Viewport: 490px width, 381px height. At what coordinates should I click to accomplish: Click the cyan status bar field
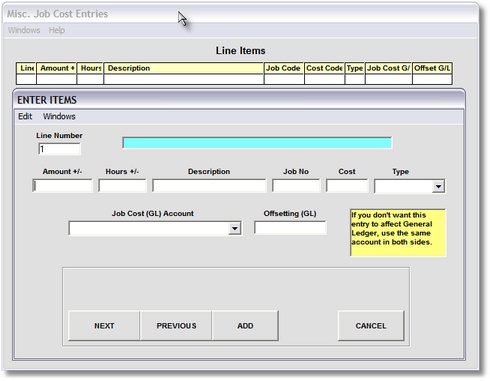(257, 143)
